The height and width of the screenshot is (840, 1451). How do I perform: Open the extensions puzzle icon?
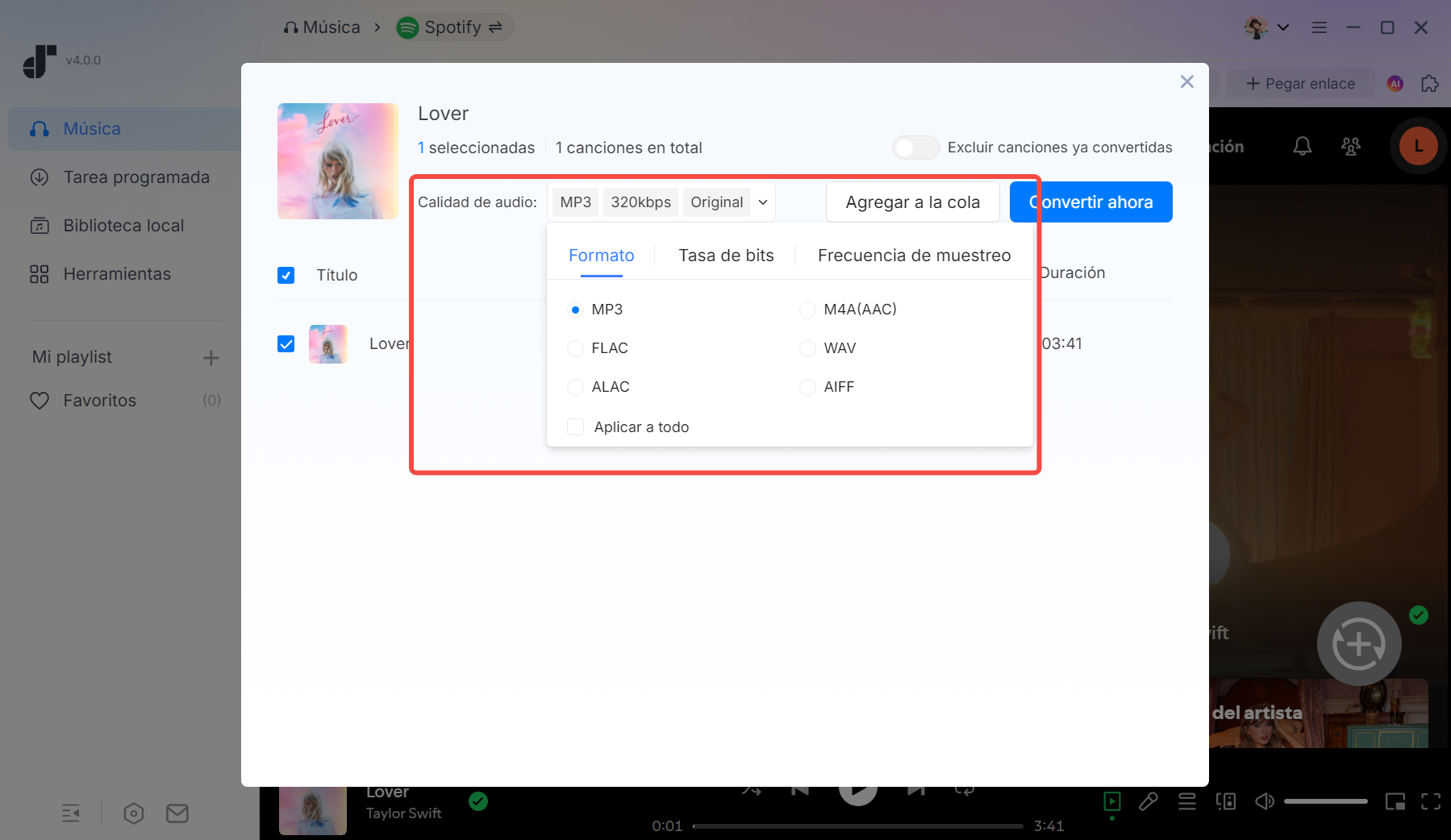1429,84
